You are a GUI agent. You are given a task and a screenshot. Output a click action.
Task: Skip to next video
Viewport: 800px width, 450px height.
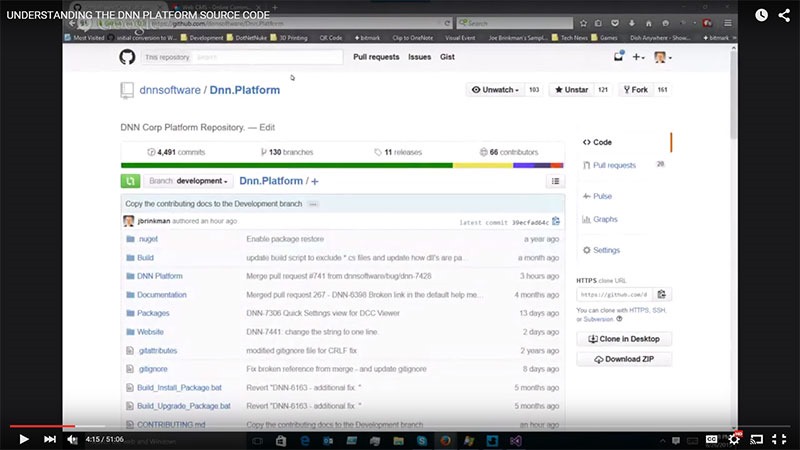pyautogui.click(x=49, y=439)
